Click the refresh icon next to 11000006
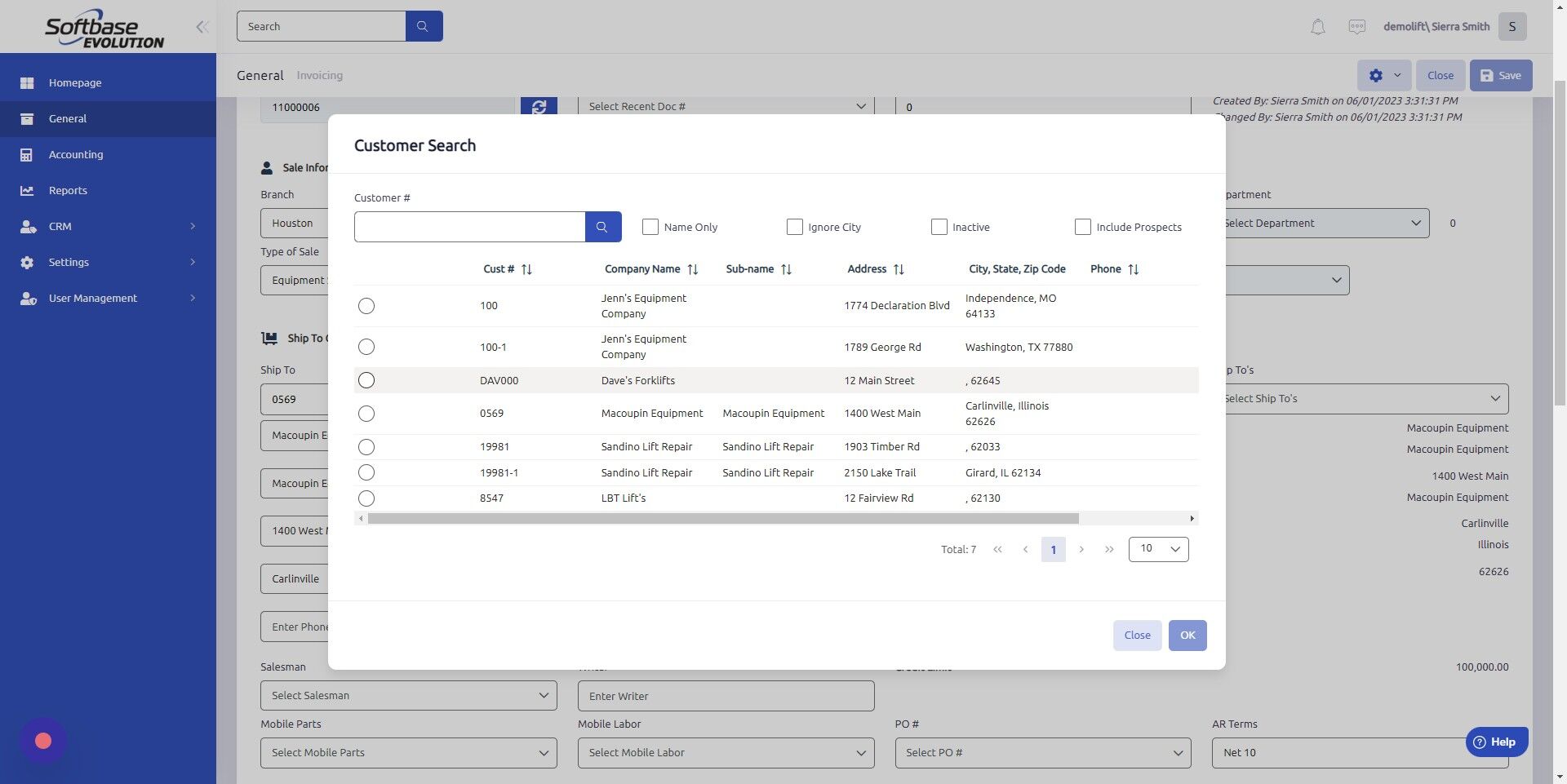This screenshot has height=784, width=1567. 539,106
